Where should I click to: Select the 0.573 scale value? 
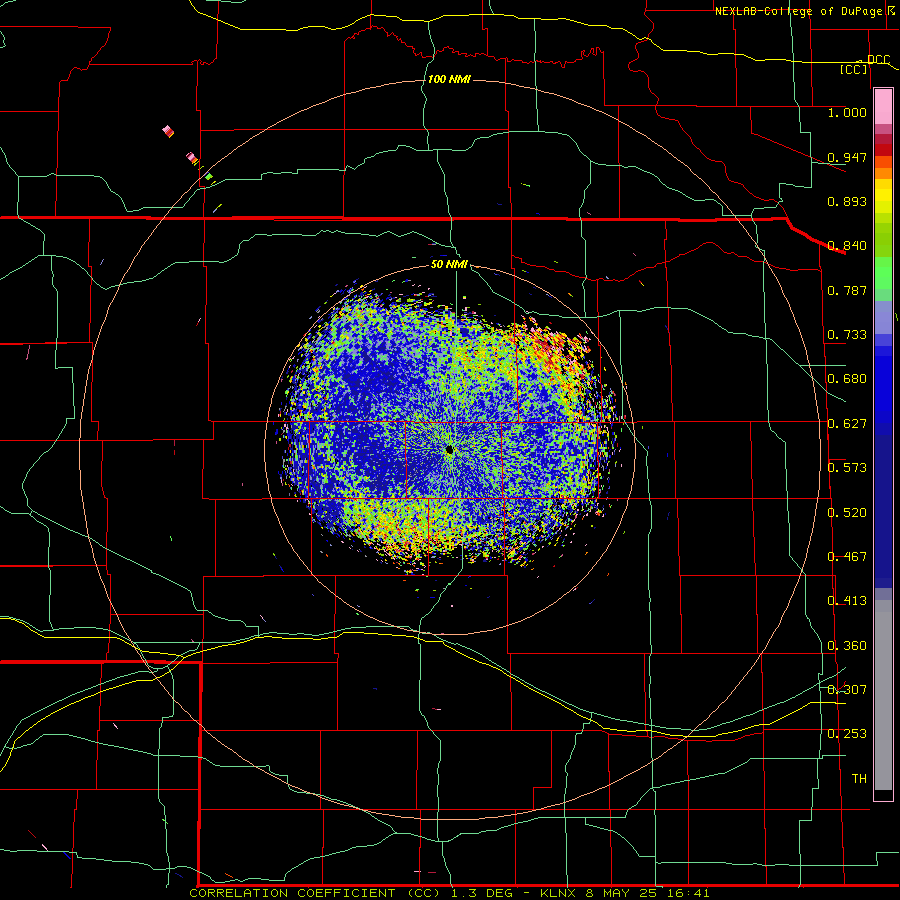847,468
